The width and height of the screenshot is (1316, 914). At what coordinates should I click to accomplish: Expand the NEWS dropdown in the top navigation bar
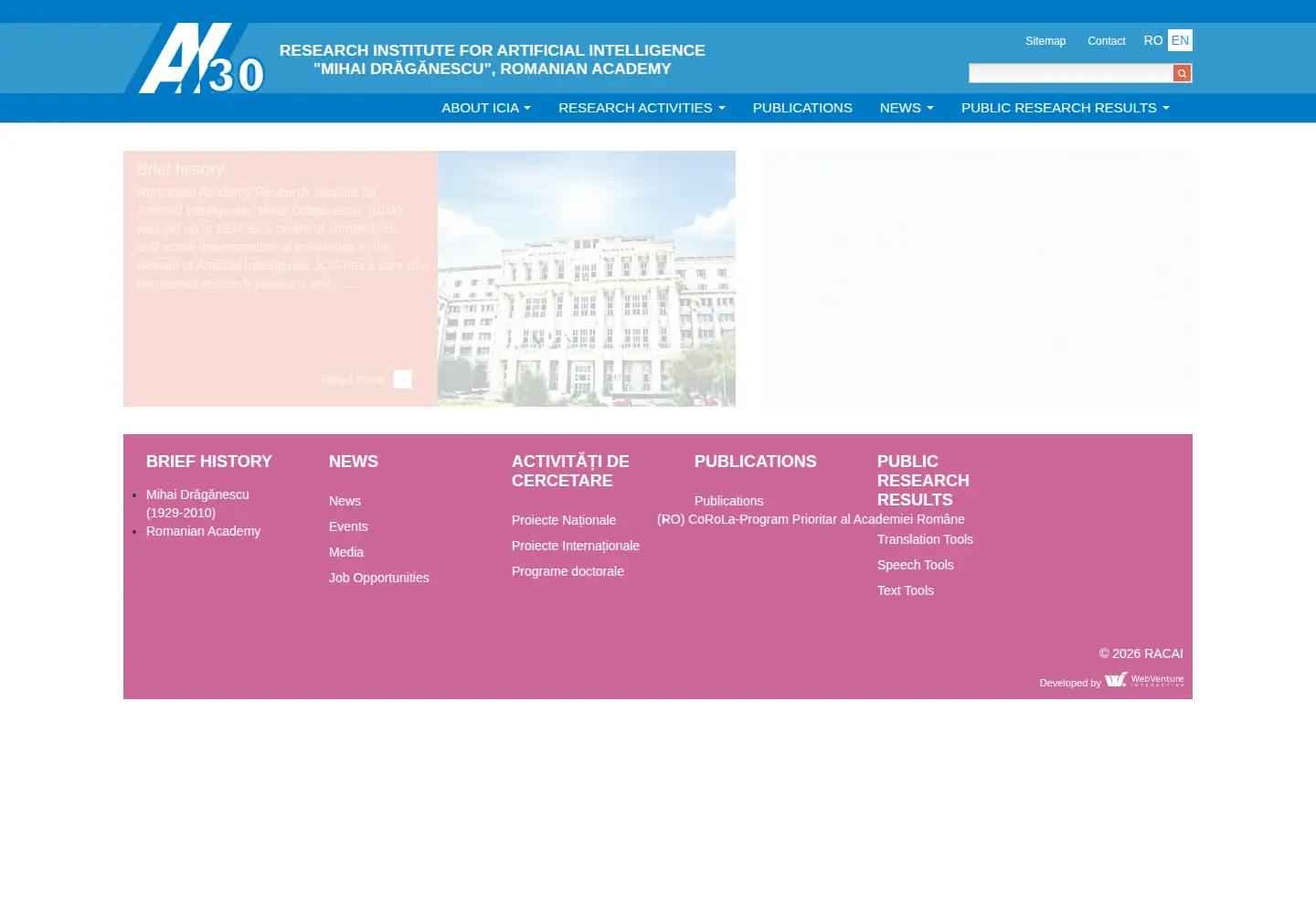[907, 108]
